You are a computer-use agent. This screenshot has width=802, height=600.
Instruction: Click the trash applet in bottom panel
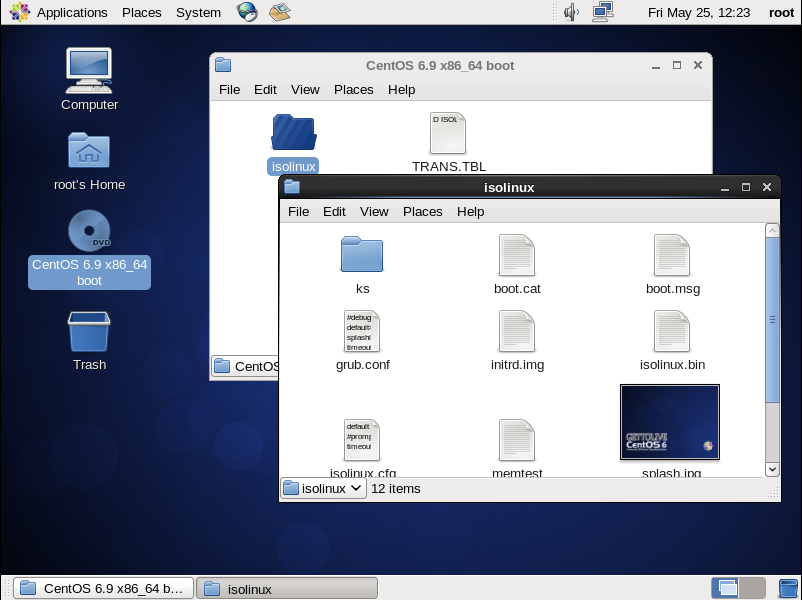coord(788,588)
